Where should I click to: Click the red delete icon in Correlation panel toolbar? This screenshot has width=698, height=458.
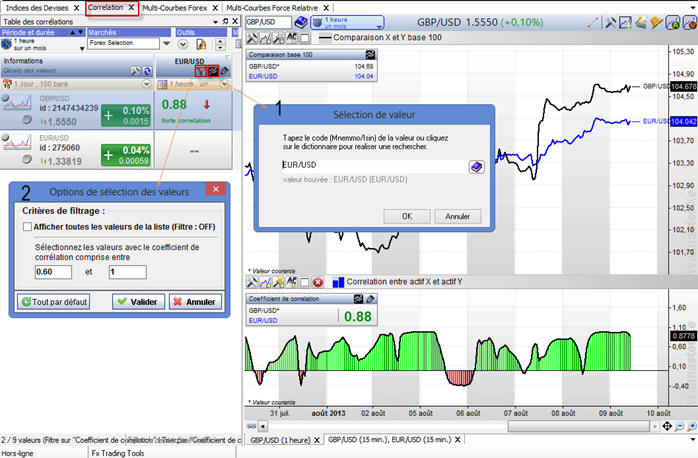pos(317,282)
